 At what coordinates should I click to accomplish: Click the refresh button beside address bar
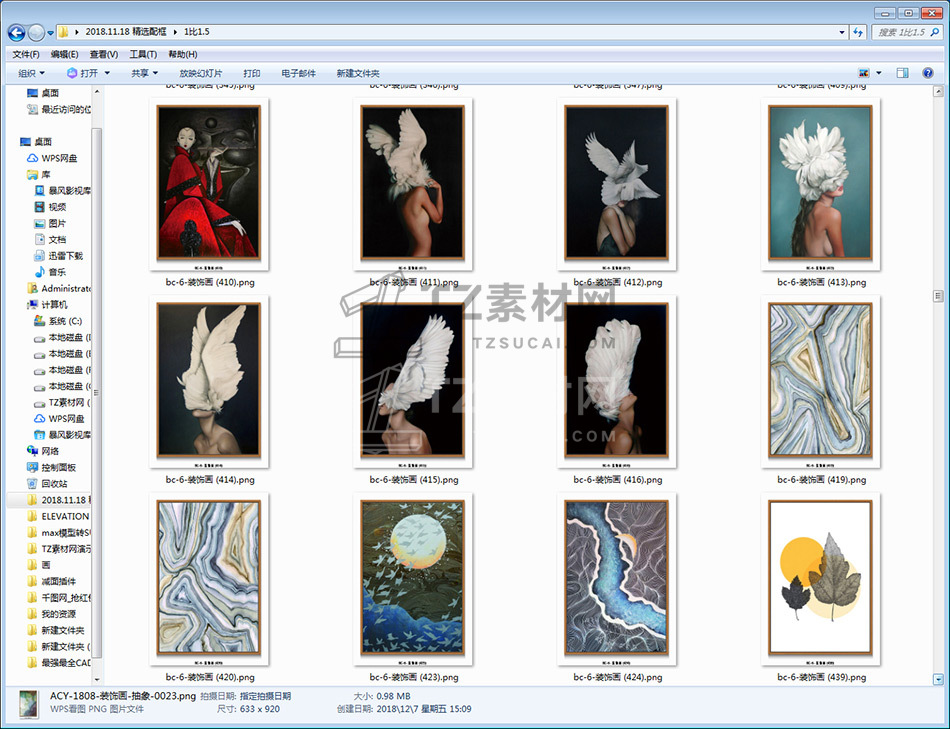[x=858, y=32]
